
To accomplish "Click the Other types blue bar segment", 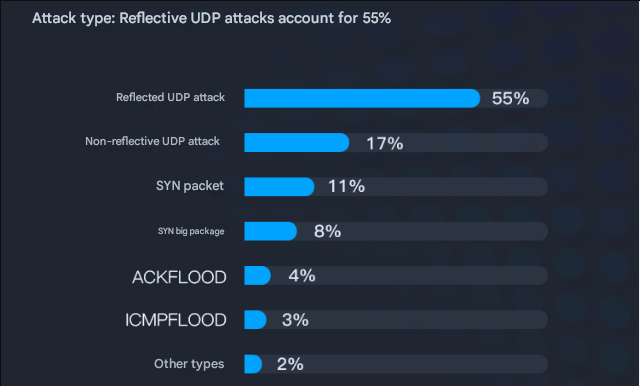I will coord(253,364).
